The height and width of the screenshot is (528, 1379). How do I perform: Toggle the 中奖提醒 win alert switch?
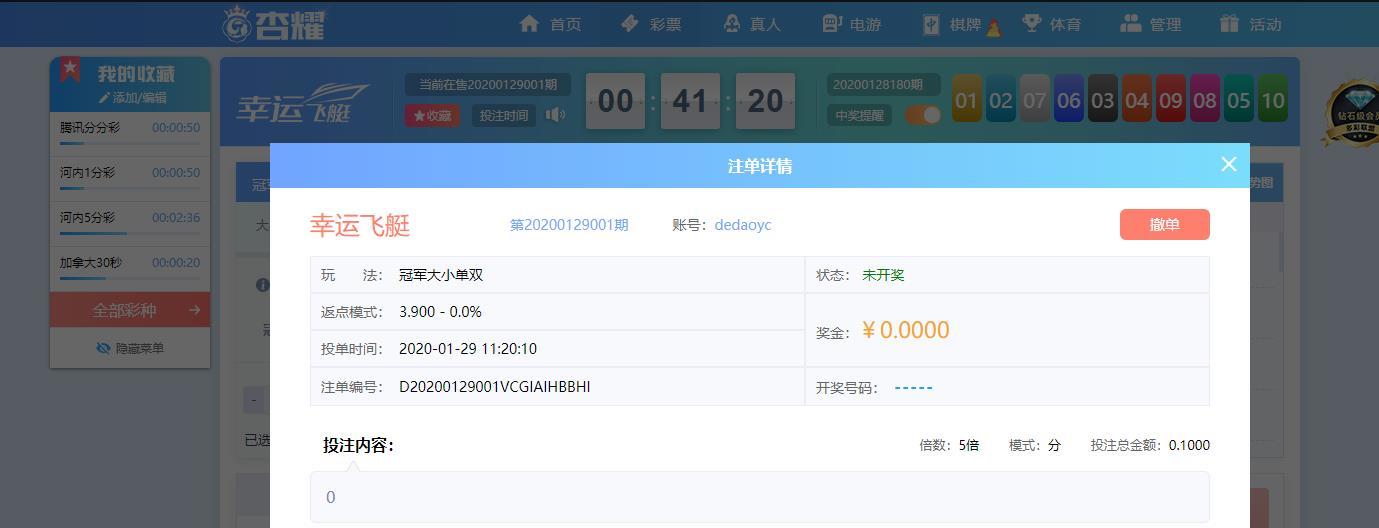click(923, 115)
